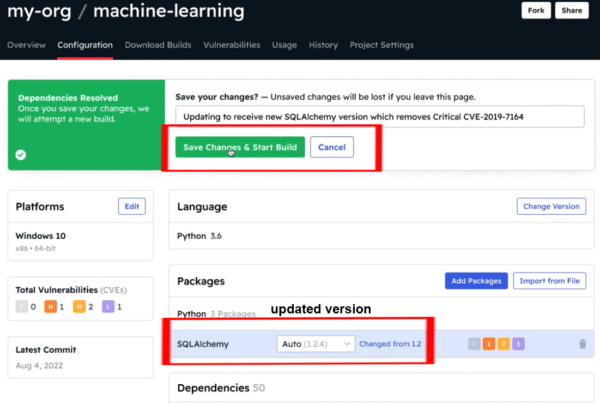
Task: Cancel the unsaved changes
Action: pyautogui.click(x=332, y=147)
